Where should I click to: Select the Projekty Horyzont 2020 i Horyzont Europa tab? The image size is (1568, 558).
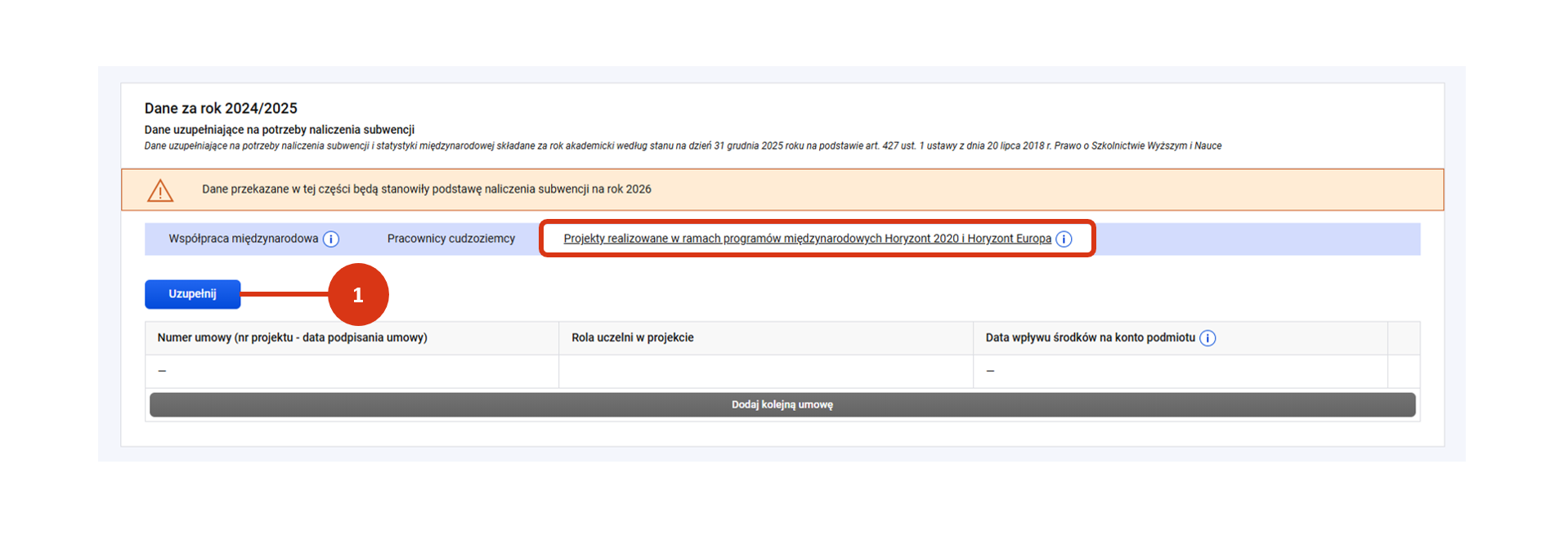(807, 239)
